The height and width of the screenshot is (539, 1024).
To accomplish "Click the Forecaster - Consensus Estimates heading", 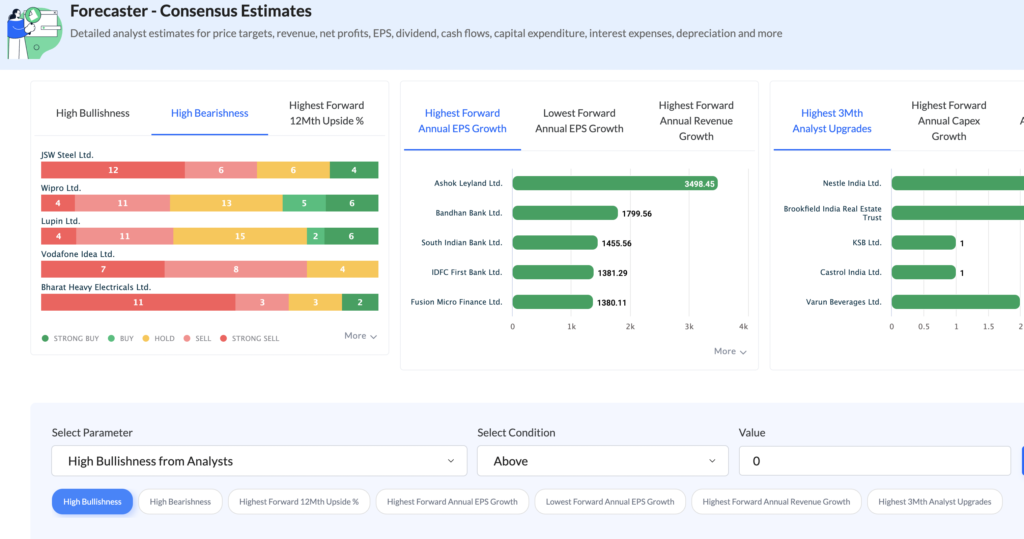I will (x=191, y=11).
